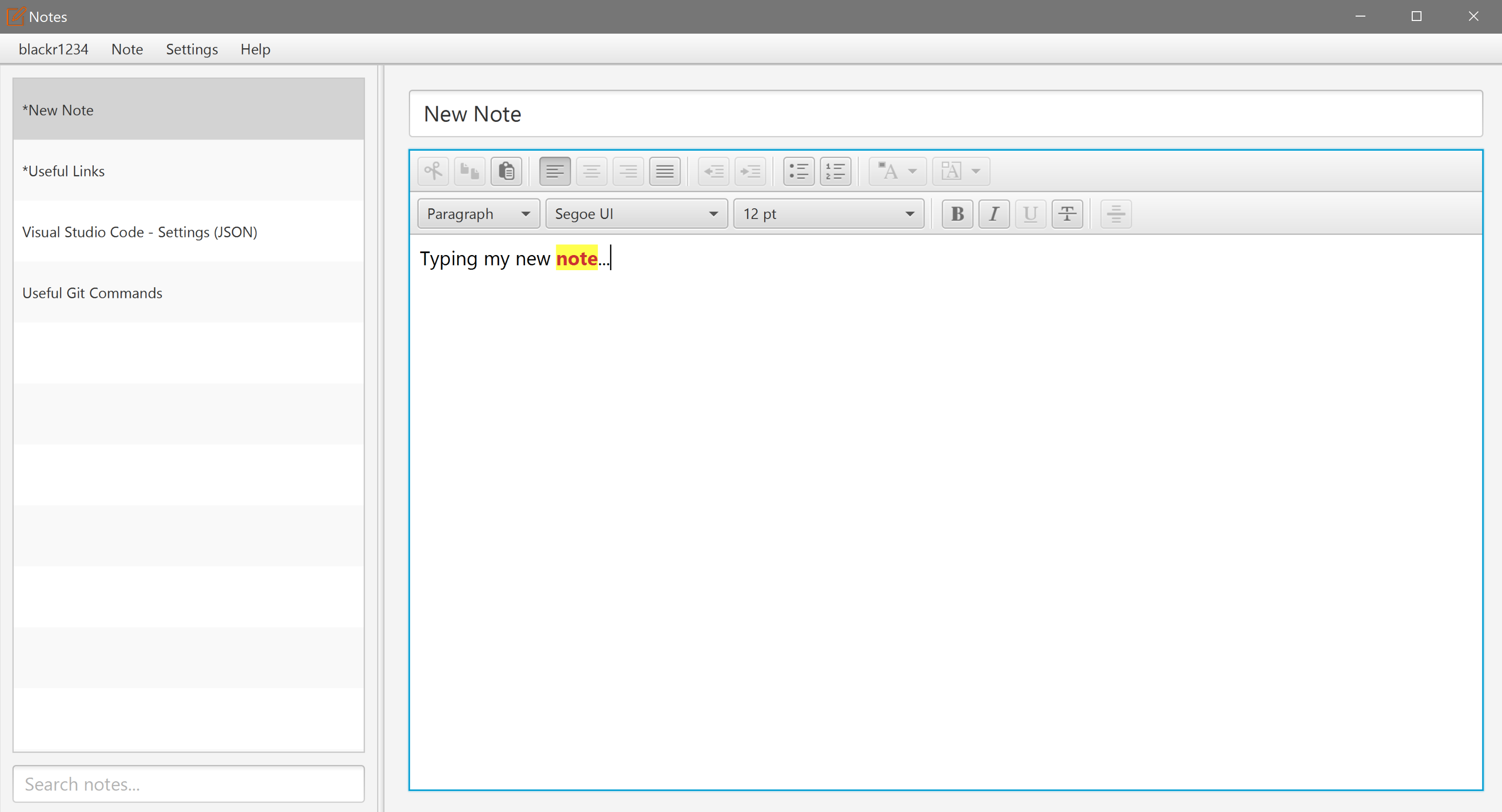The image size is (1502, 812).
Task: Toggle Strikethrough formatting
Action: coord(1067,214)
